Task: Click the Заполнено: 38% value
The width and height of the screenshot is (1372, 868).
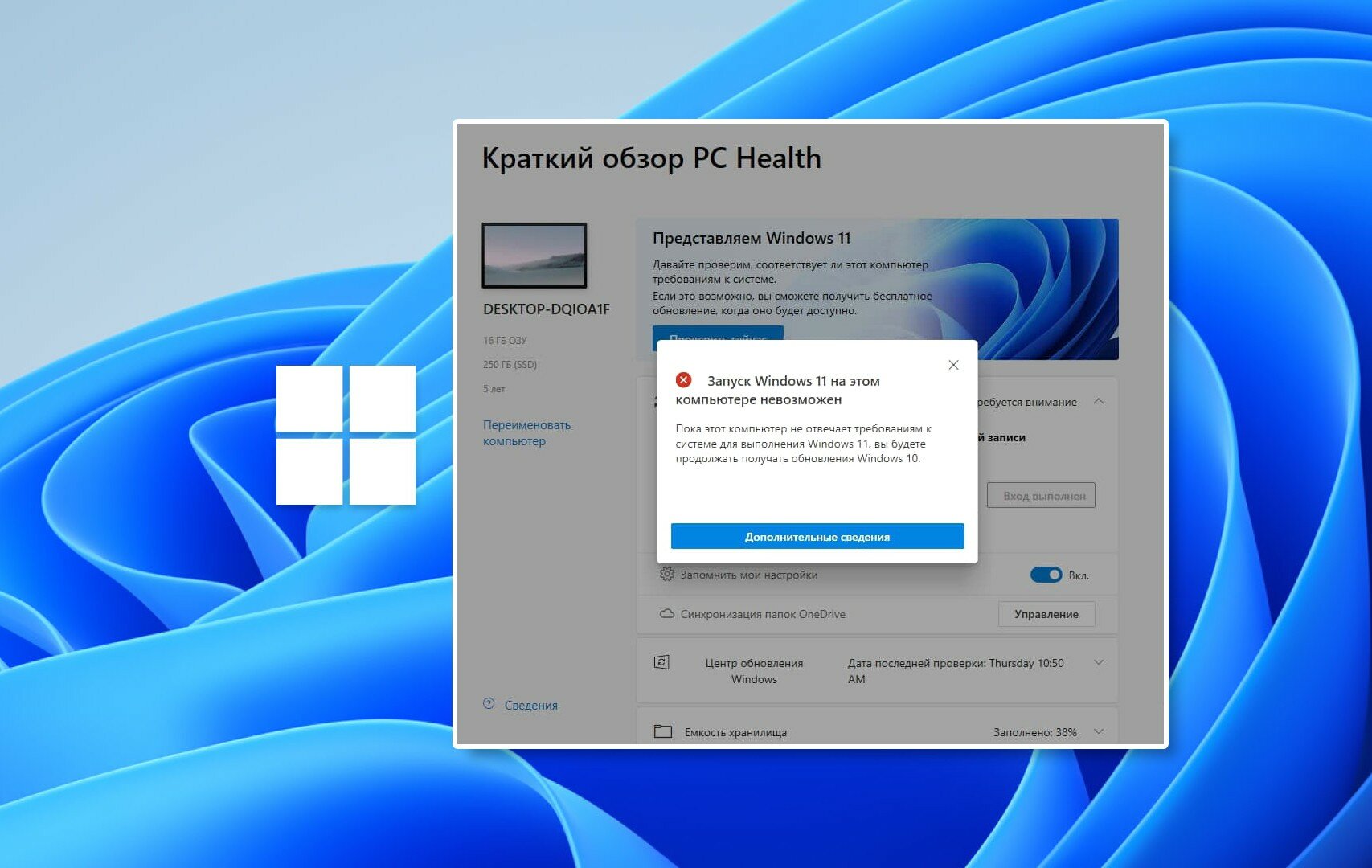Action: pyautogui.click(x=1035, y=732)
